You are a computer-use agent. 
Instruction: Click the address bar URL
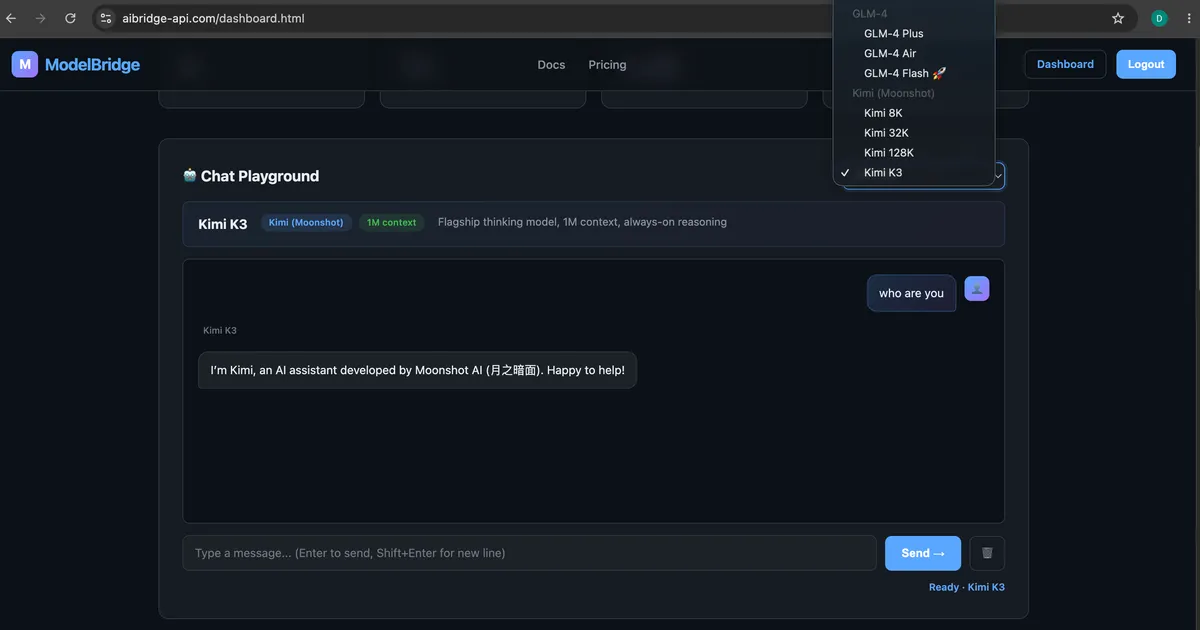pyautogui.click(x=212, y=18)
